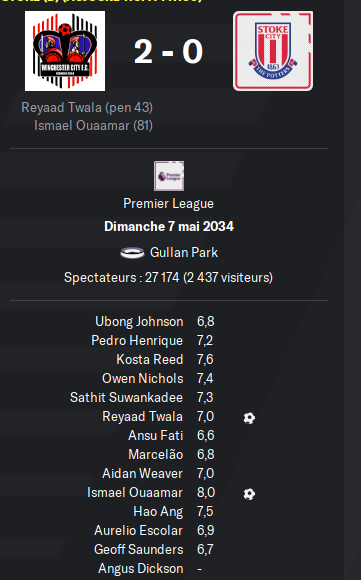Open the Gullan Park stadium link
This screenshot has height=580, width=361.
184,253
